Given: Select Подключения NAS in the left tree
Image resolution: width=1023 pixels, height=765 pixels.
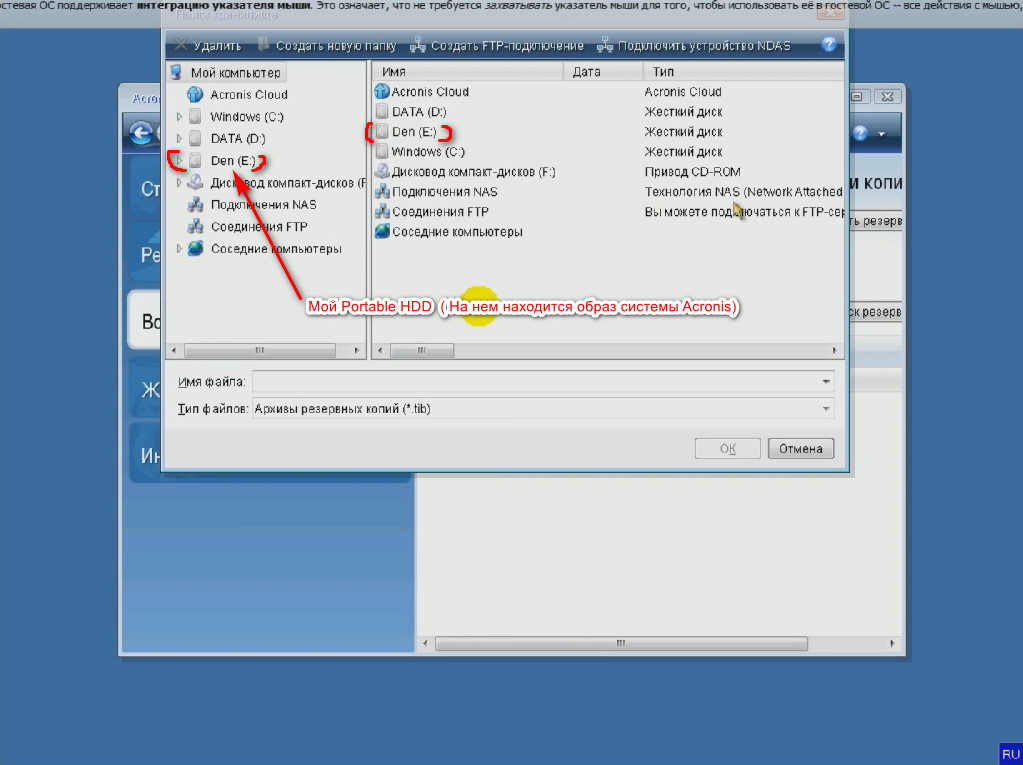Looking at the screenshot, I should (x=263, y=205).
